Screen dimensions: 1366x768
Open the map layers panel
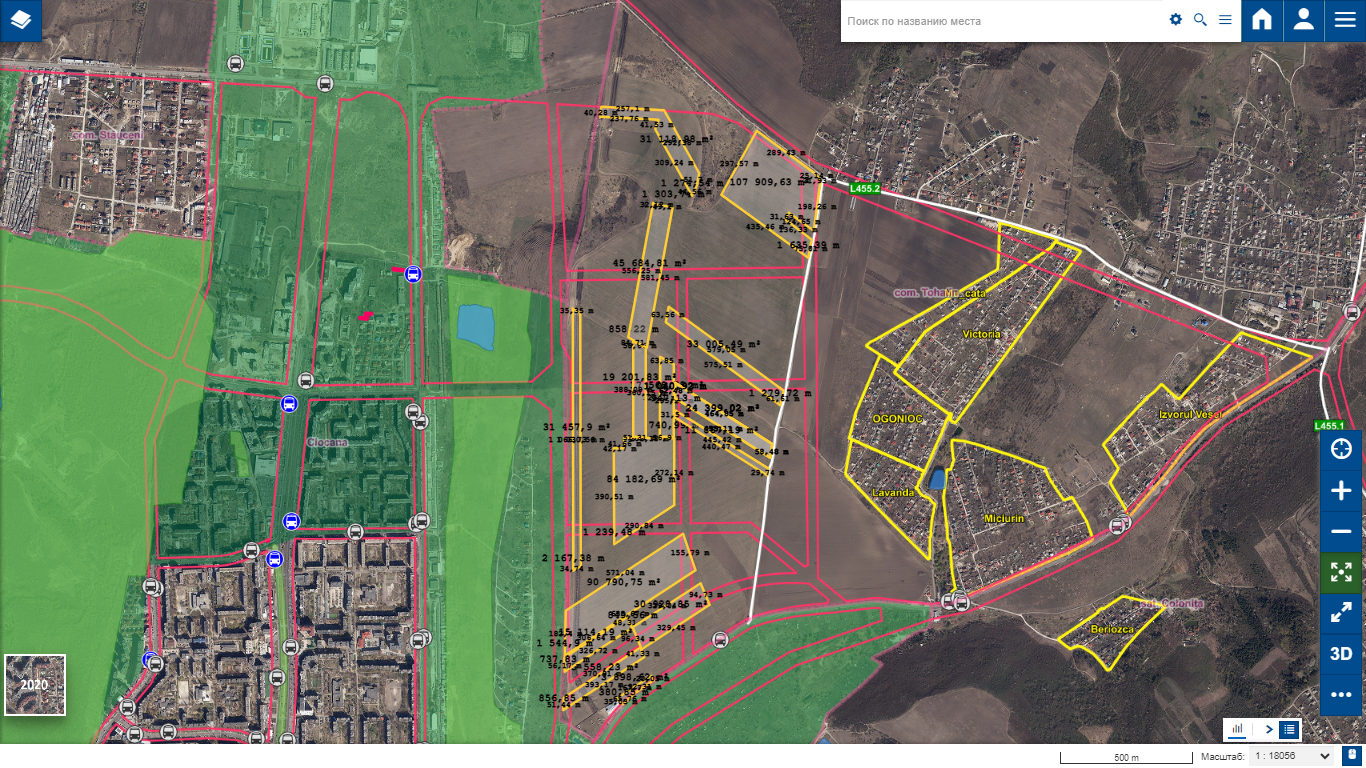pyautogui.click(x=21, y=21)
